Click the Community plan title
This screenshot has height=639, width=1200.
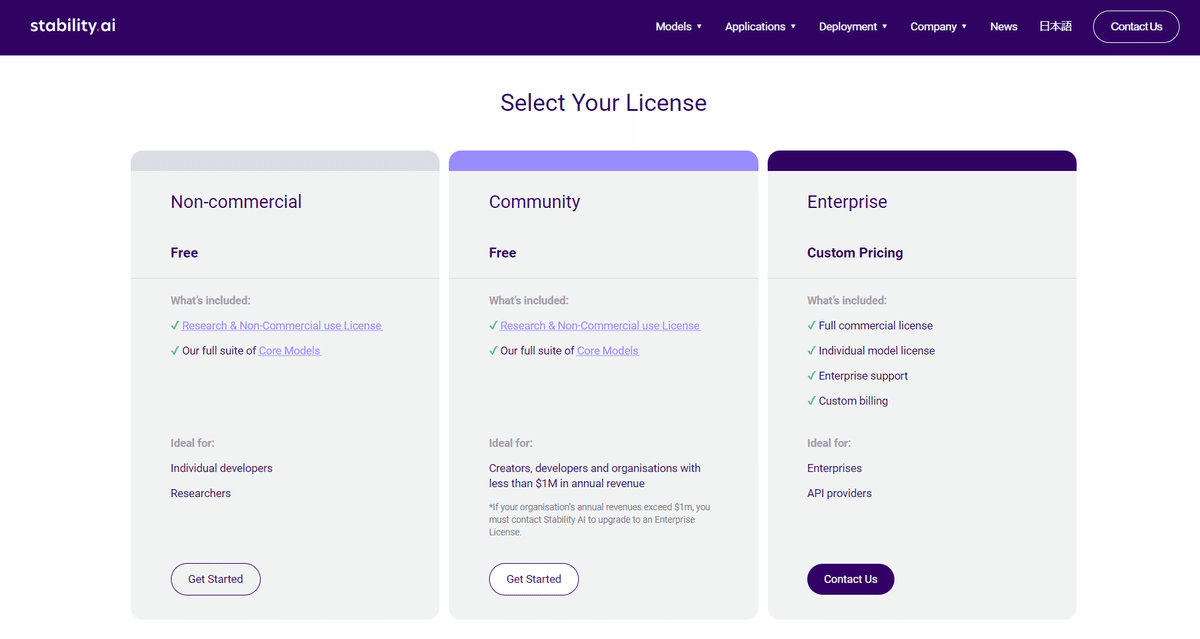535,202
